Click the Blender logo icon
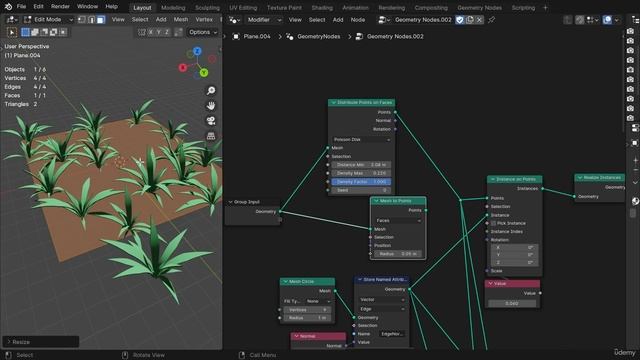This screenshot has height=360, width=640. (x=8, y=7)
